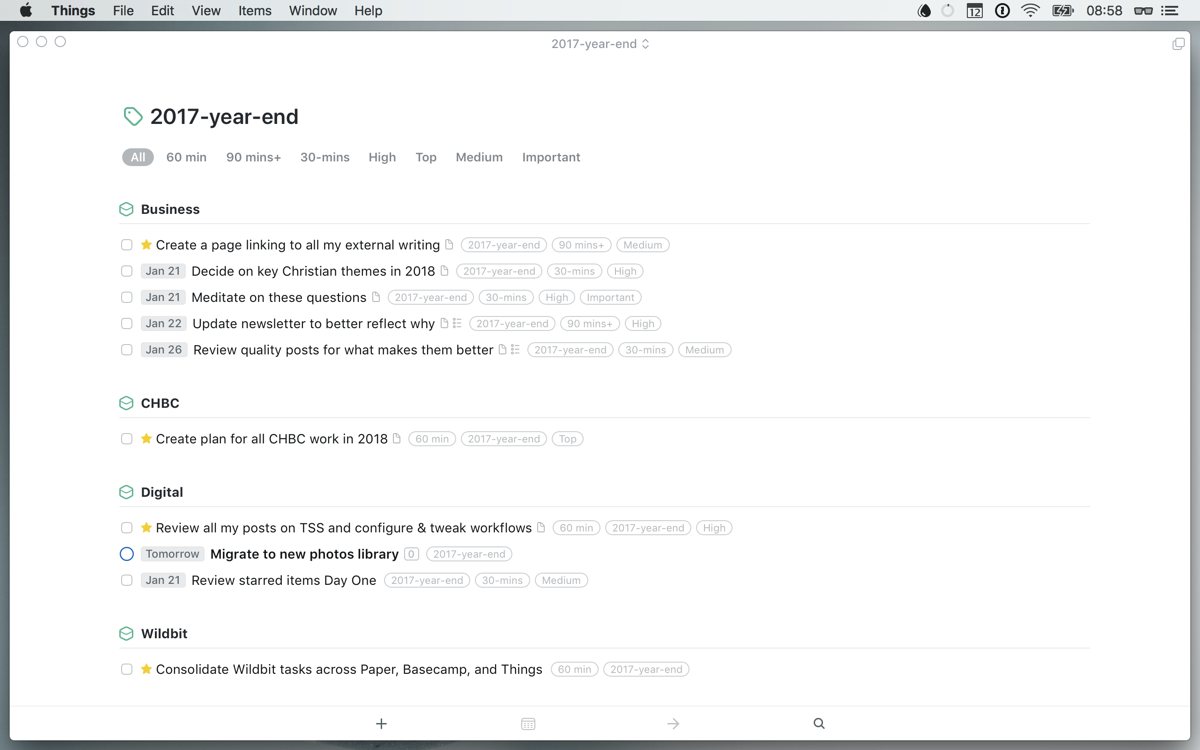Click the Move arrow icon in bottom toolbar
1200x750 pixels.
(x=673, y=724)
